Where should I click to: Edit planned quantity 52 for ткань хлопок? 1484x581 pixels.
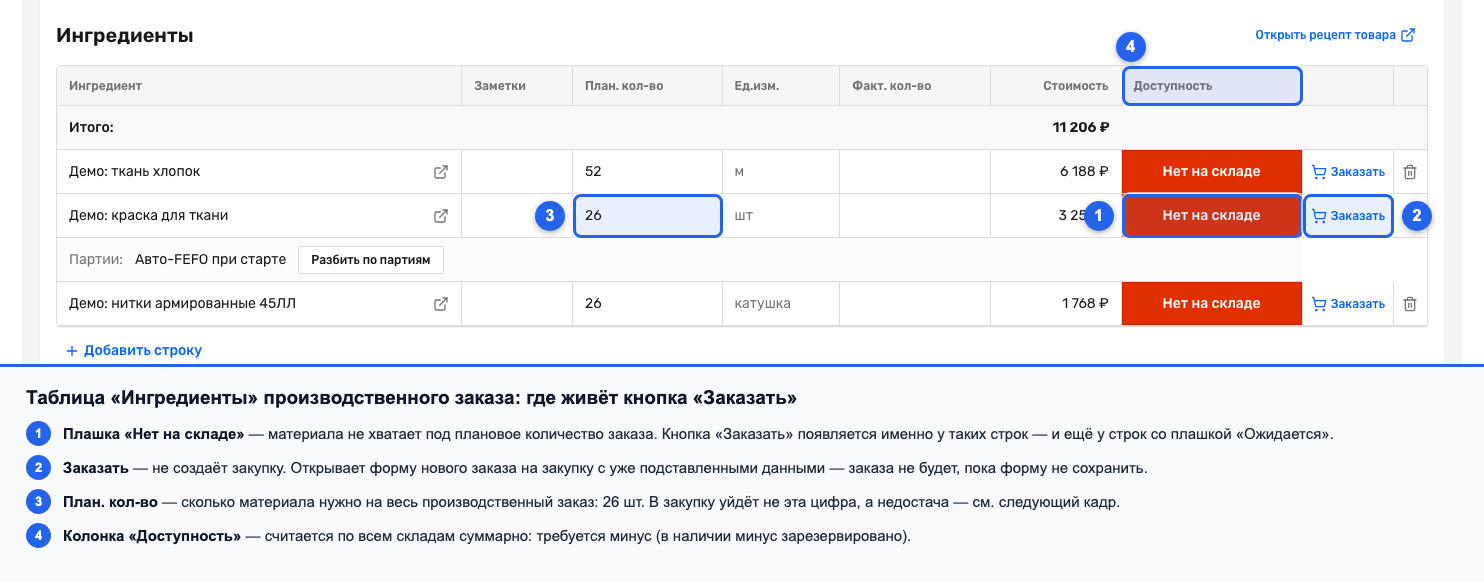point(647,172)
